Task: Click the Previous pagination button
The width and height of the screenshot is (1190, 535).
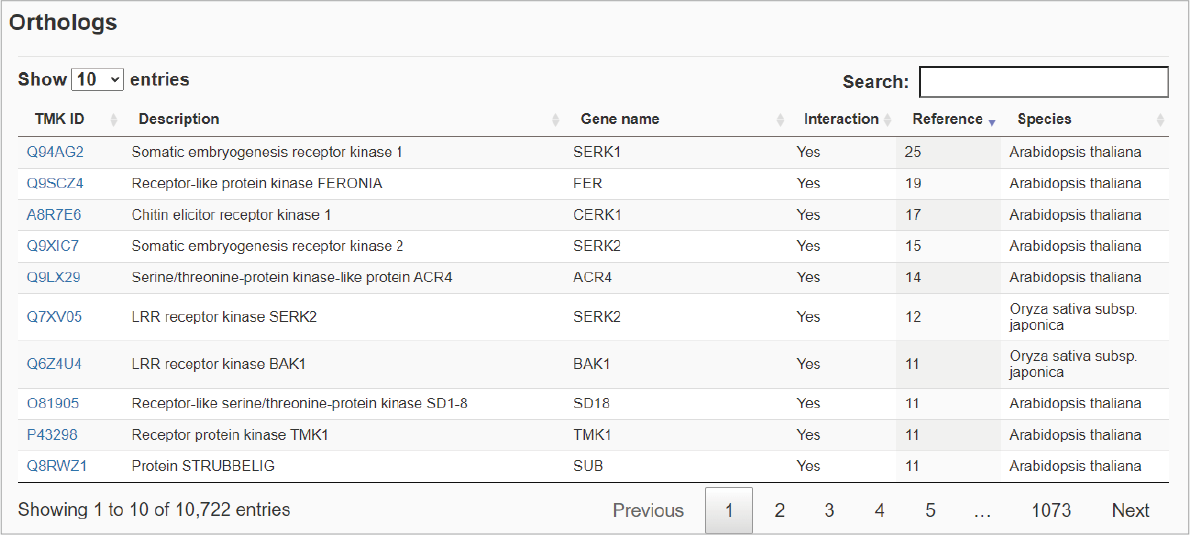Action: click(x=648, y=511)
